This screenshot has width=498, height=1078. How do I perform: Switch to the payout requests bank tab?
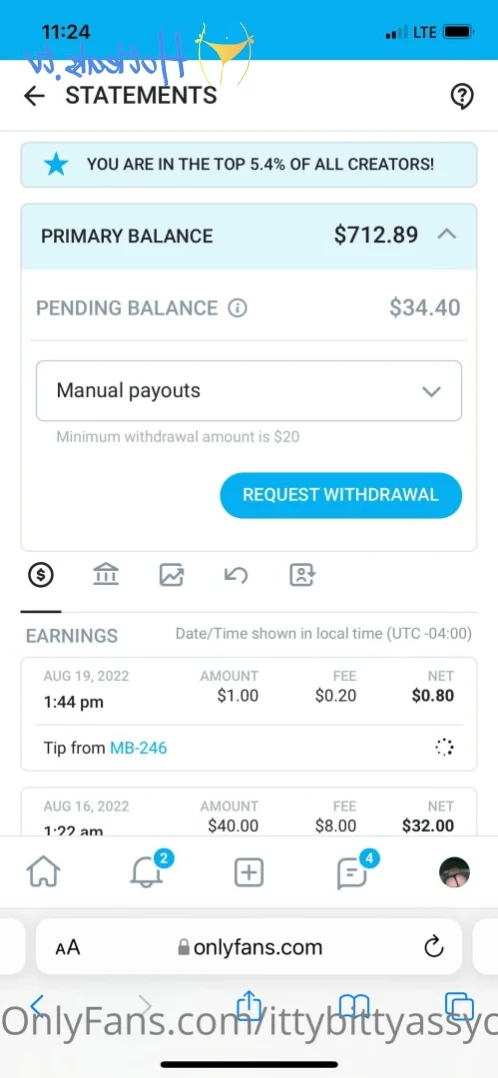105,575
